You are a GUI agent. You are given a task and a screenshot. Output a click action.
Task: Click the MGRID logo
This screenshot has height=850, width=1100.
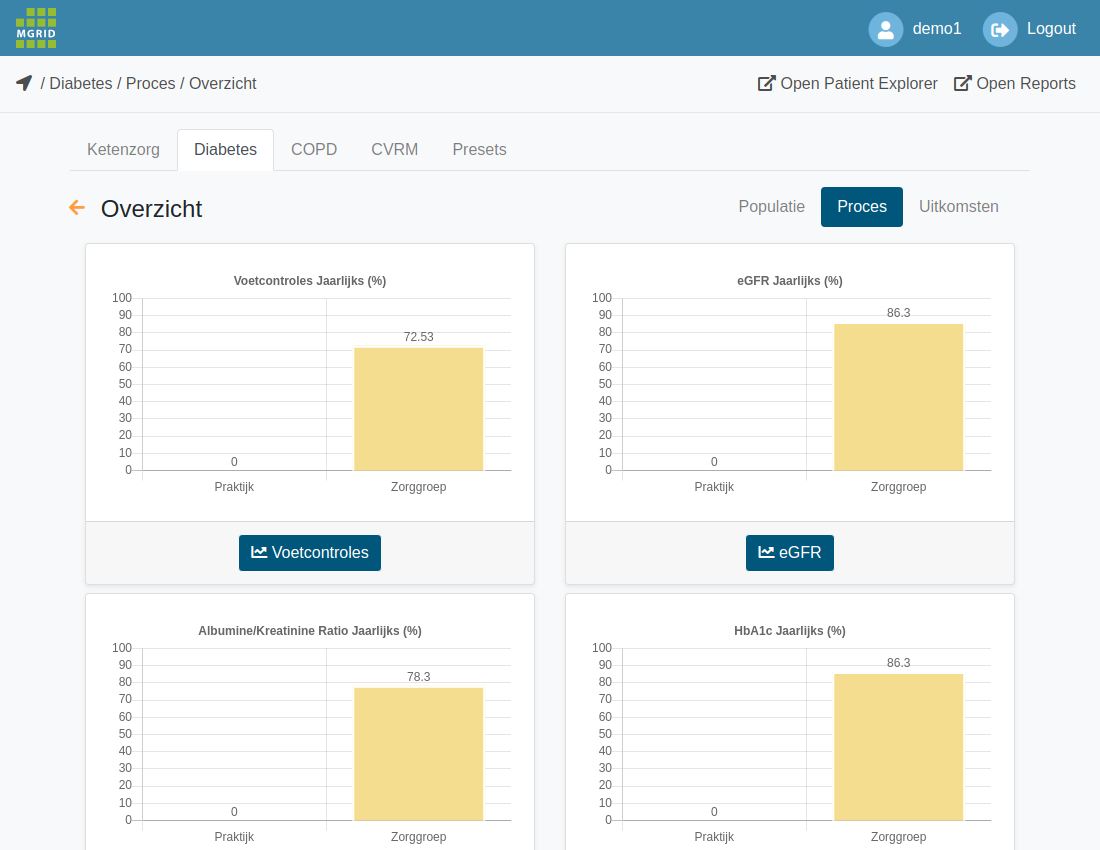(36, 28)
